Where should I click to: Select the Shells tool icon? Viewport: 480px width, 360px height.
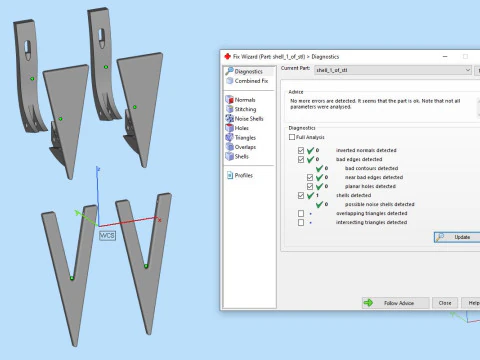[229, 156]
